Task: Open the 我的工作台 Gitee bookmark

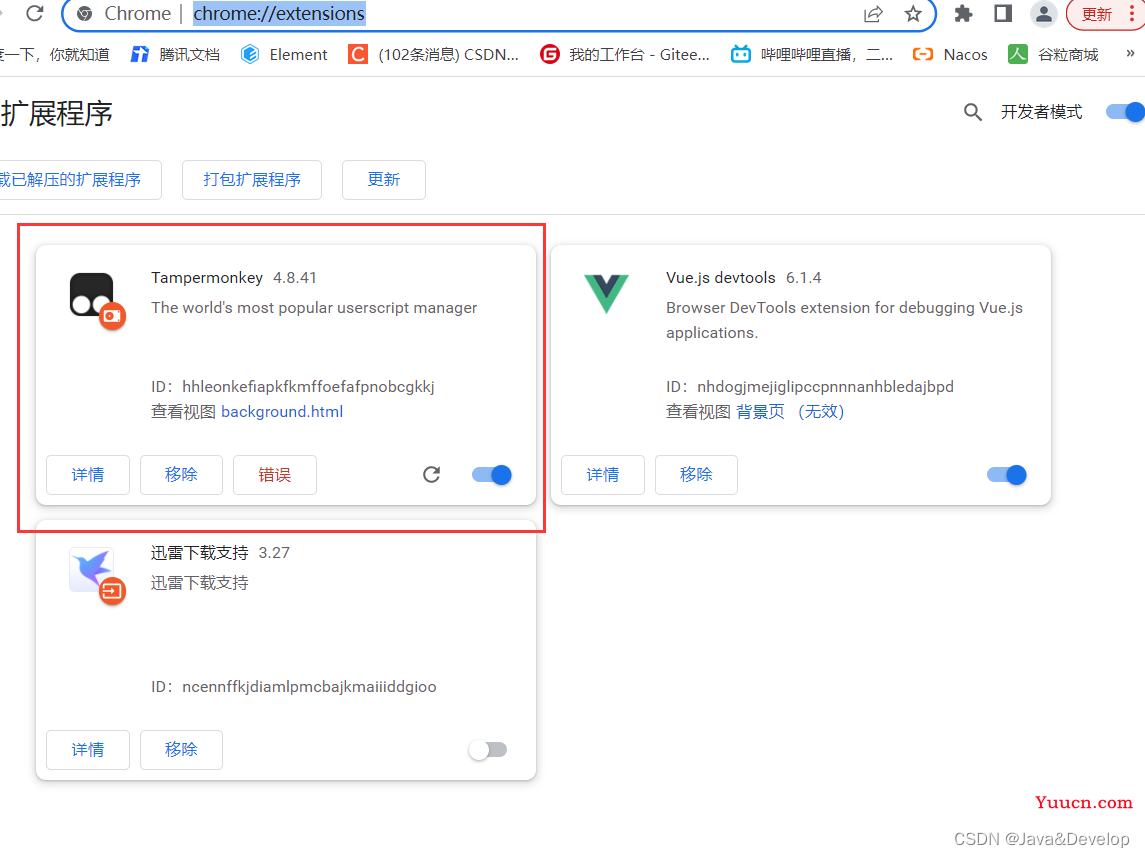Action: coord(625,55)
